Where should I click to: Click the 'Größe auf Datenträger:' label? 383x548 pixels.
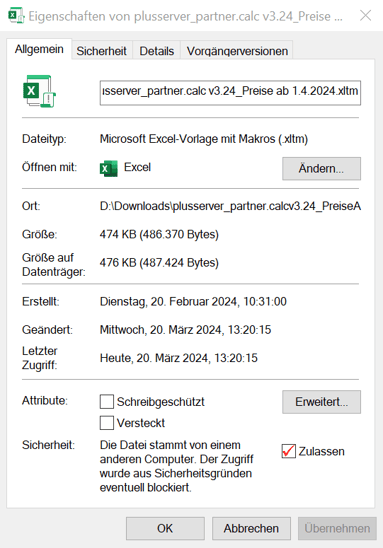point(54,265)
